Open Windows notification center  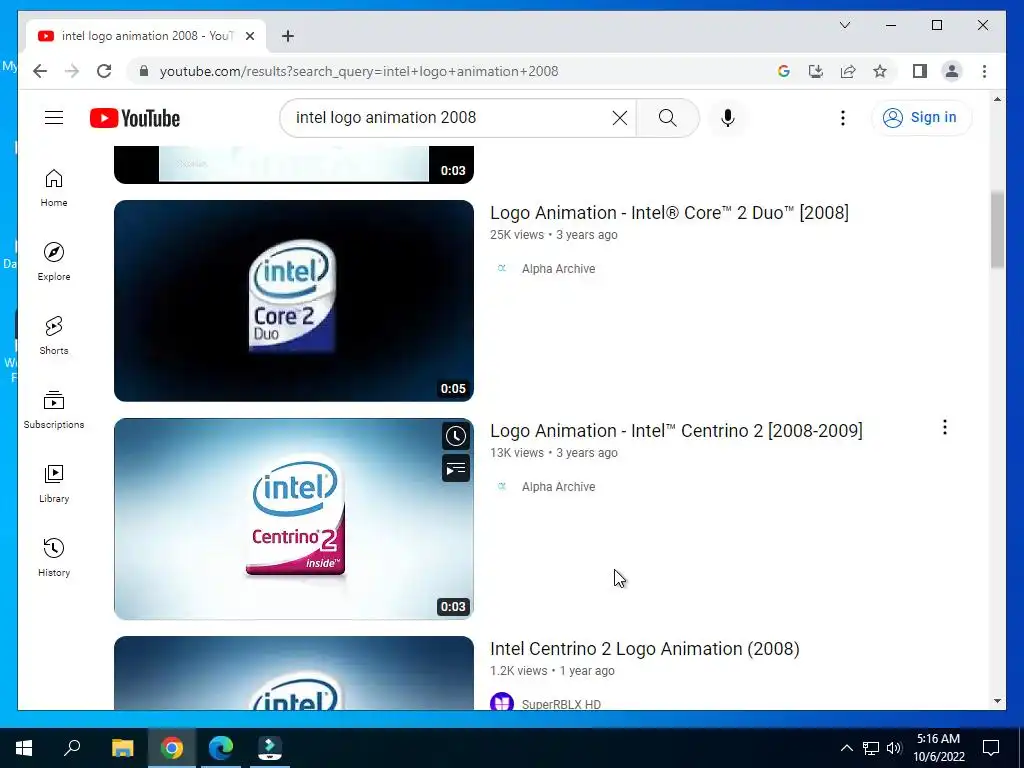(x=991, y=748)
